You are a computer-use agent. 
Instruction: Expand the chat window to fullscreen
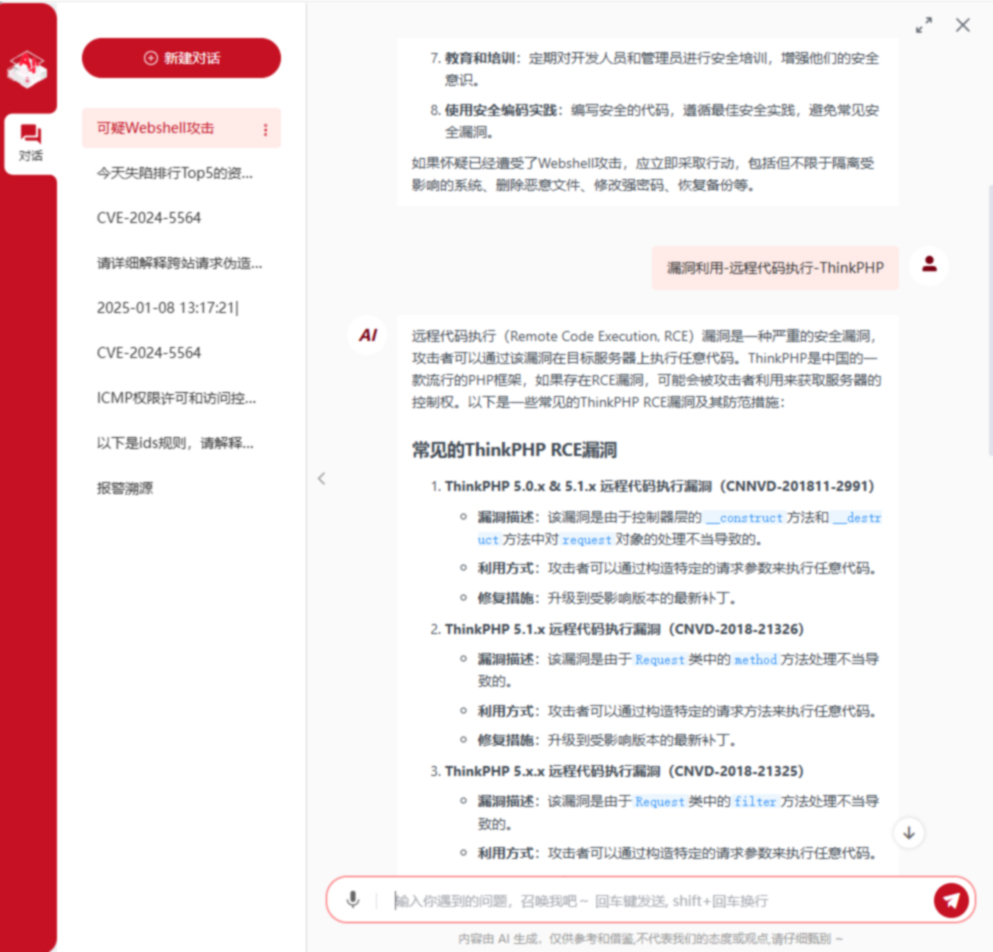(x=924, y=25)
